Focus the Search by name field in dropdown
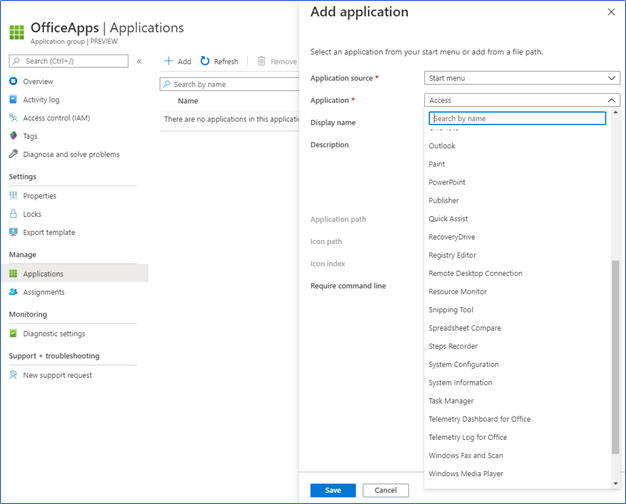626x504 pixels. 517,118
